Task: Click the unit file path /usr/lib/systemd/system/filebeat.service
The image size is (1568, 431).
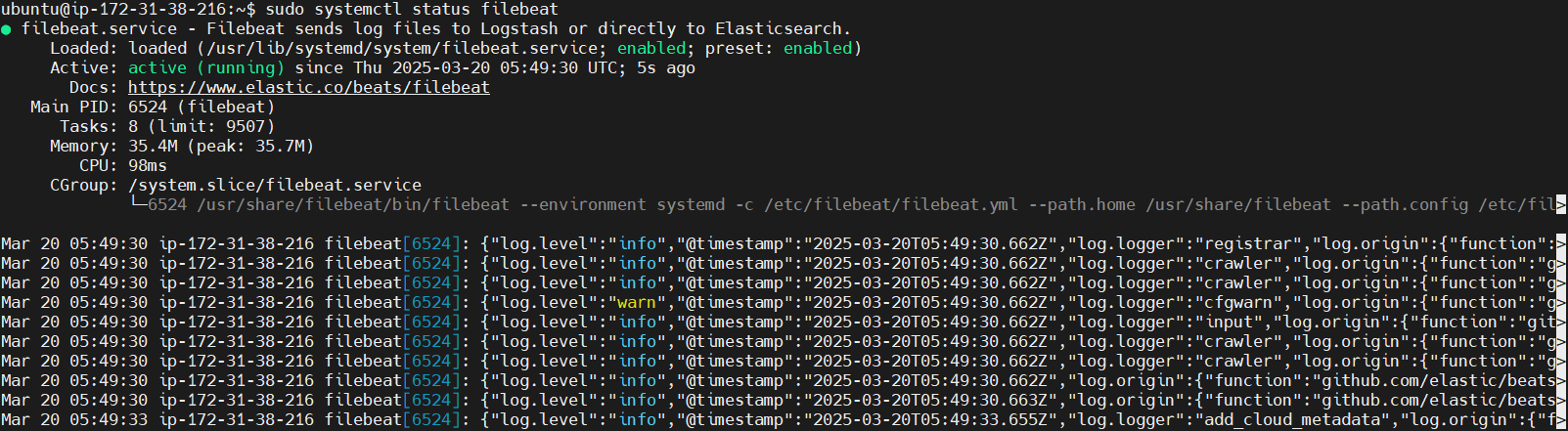Action: (x=400, y=48)
